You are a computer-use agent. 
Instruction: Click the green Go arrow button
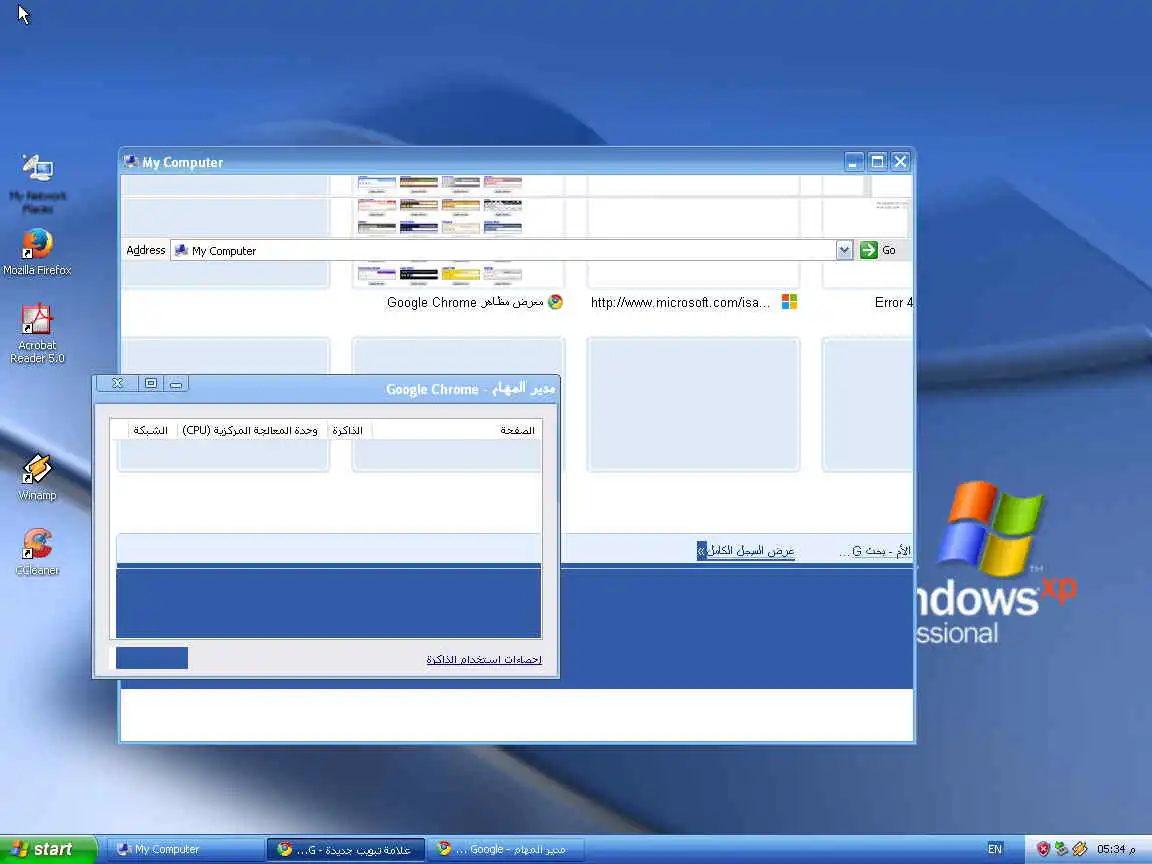[868, 250]
